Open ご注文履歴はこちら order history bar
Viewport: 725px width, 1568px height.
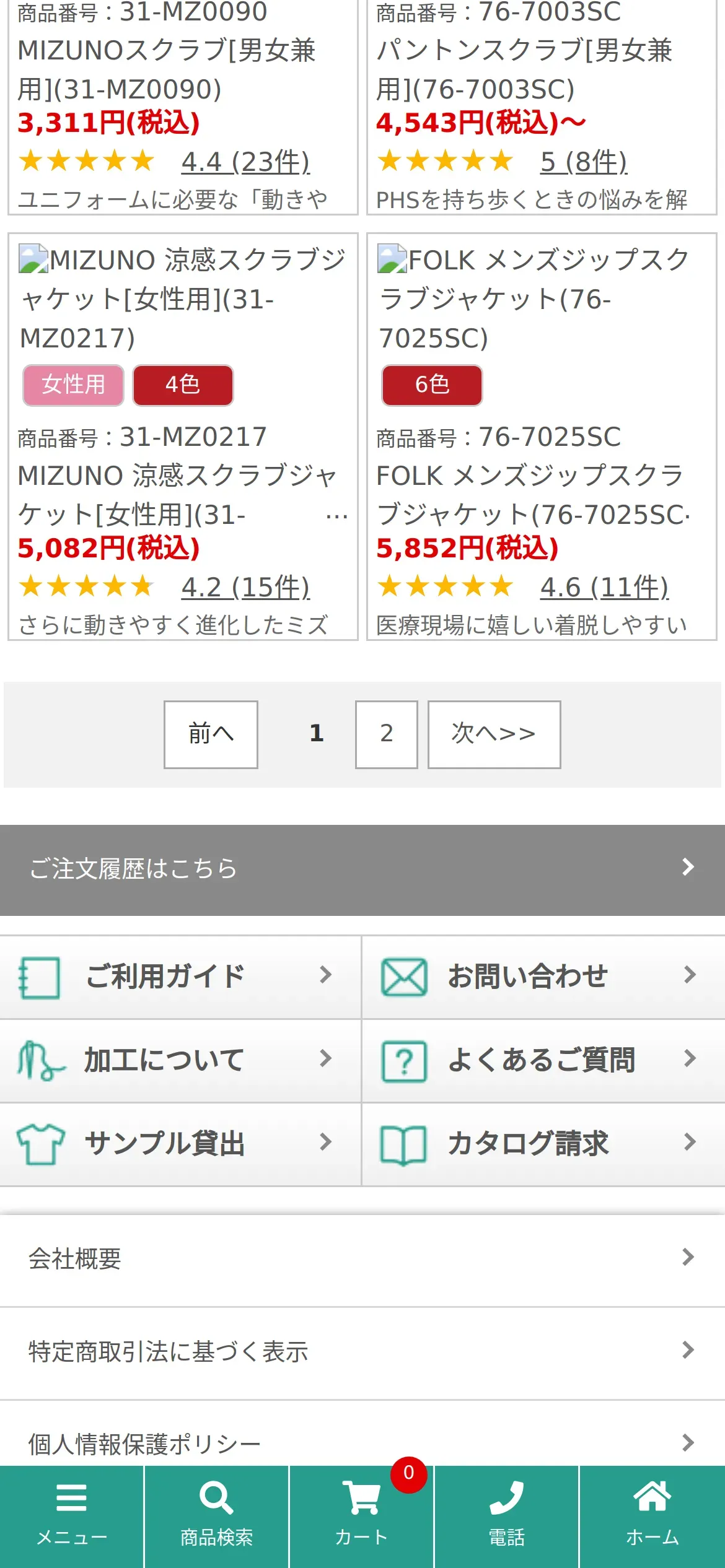pyautogui.click(x=362, y=870)
